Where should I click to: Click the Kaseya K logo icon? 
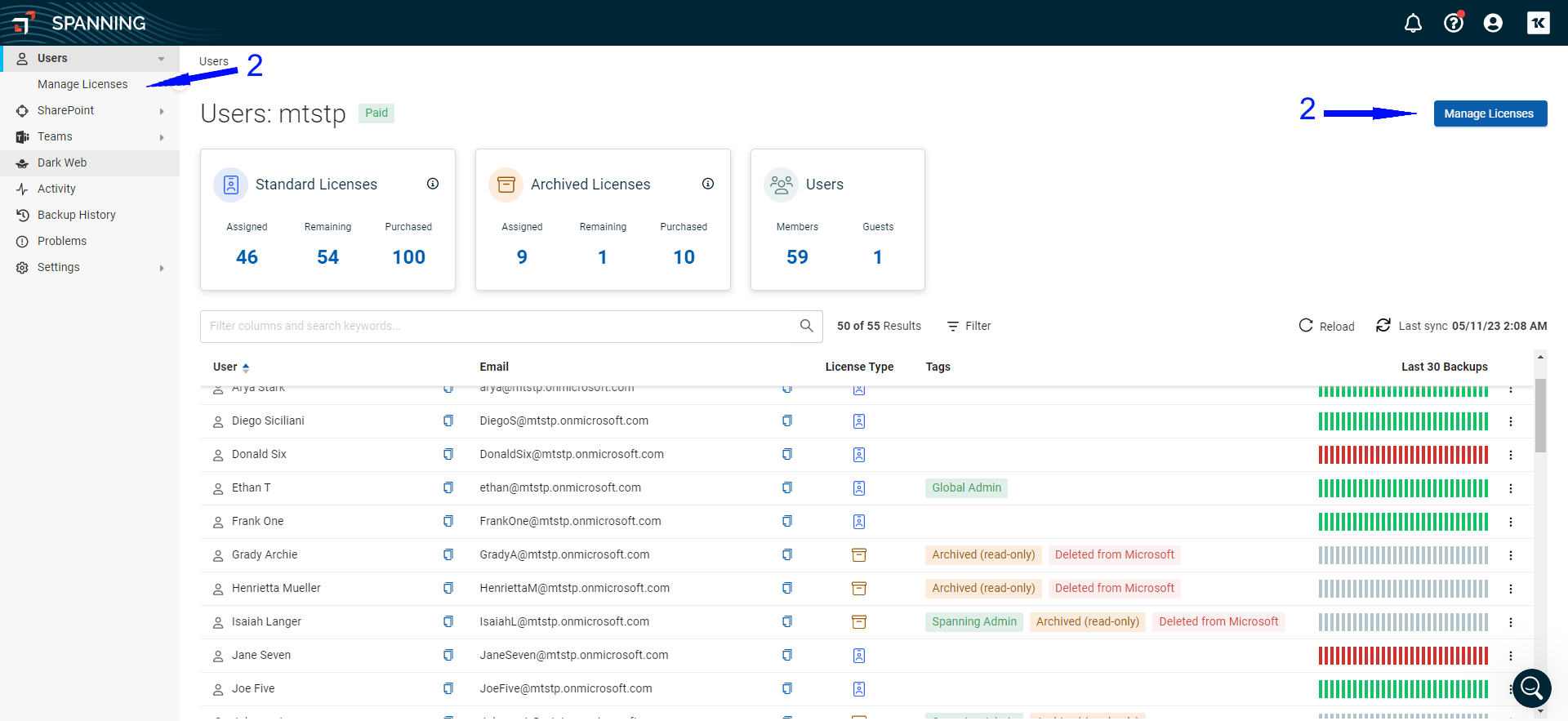coord(1539,23)
